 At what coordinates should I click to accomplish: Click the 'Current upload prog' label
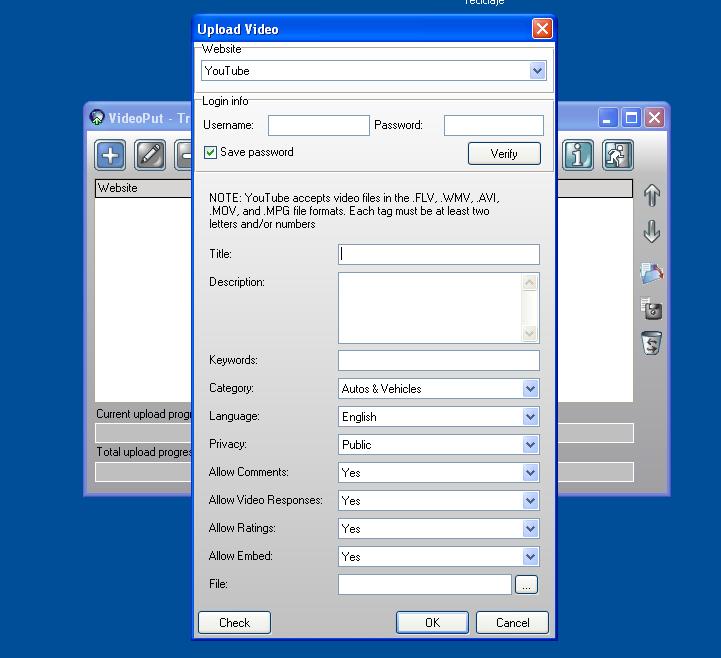(143, 414)
